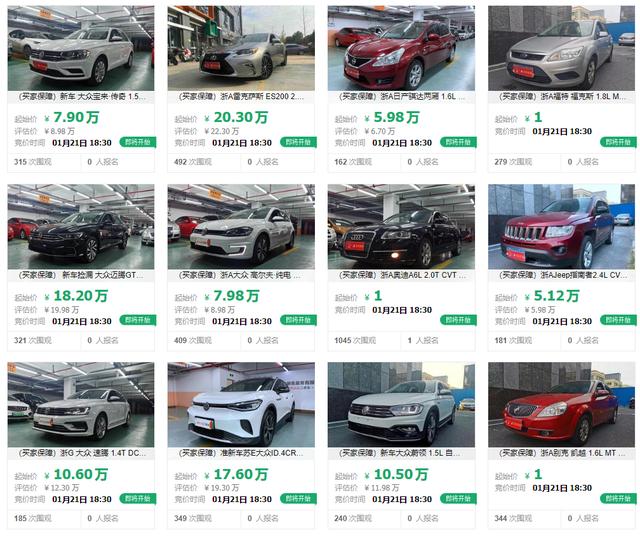Image resolution: width=640 pixels, height=537 pixels.
Task: Click the 1045 views count on the Audi listing
Action: 355,340
